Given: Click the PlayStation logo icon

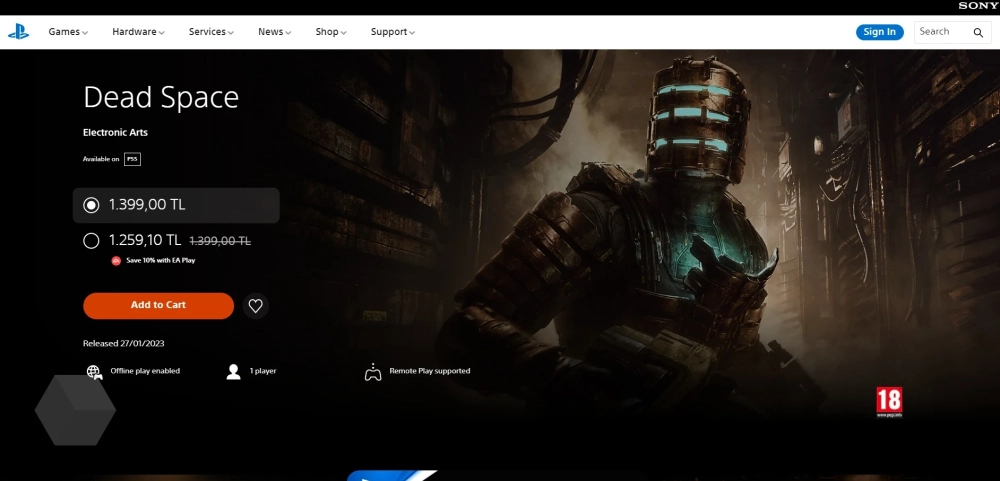Looking at the screenshot, I should pos(18,32).
